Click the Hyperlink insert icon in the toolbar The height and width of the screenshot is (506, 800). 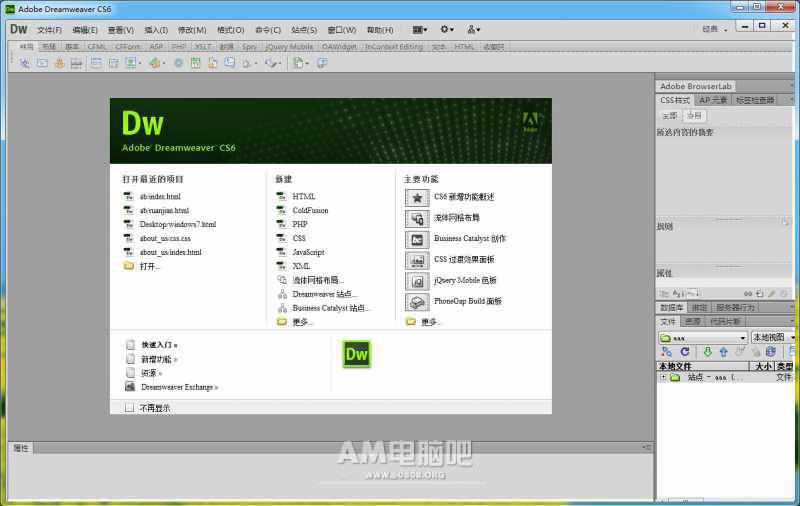24,63
